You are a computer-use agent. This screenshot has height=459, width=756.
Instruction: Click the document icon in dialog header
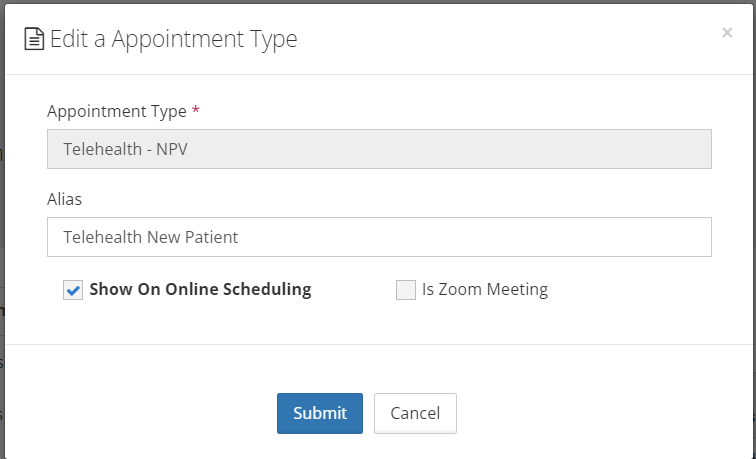33,39
